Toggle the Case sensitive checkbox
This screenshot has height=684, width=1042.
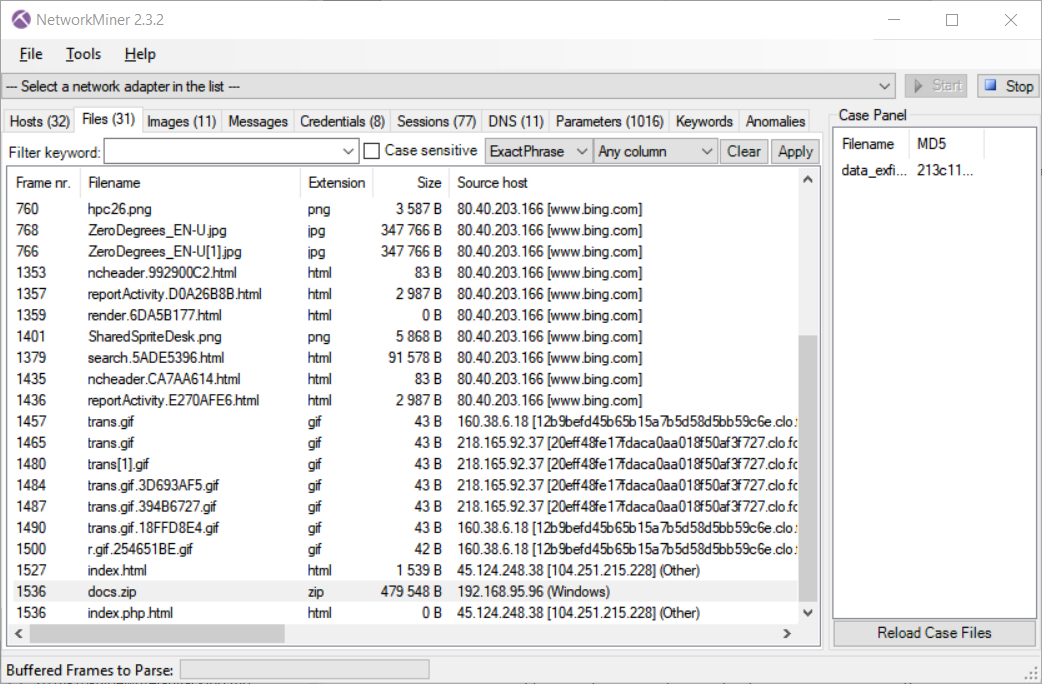[x=372, y=152]
